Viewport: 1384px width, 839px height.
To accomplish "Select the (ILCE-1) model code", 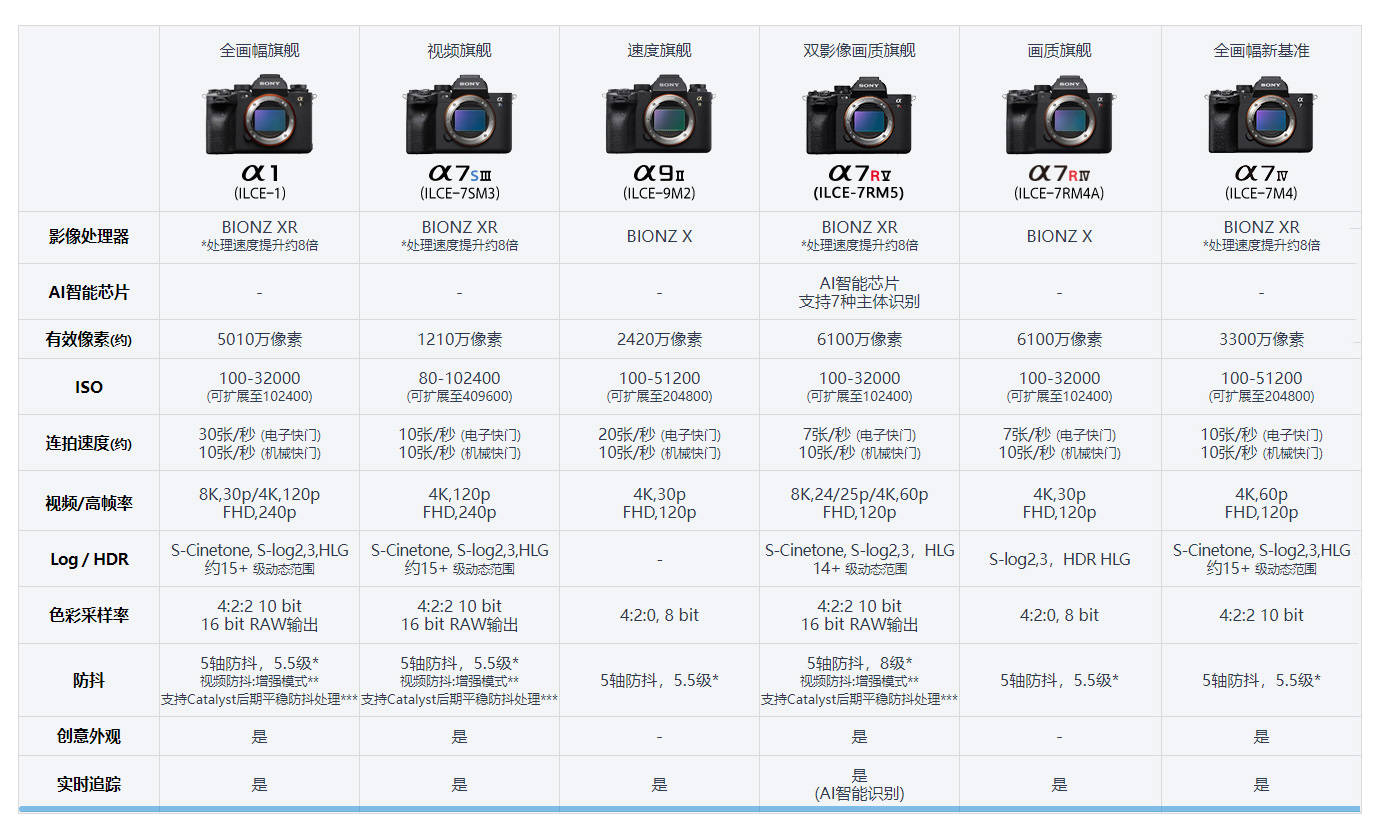I will [259, 193].
